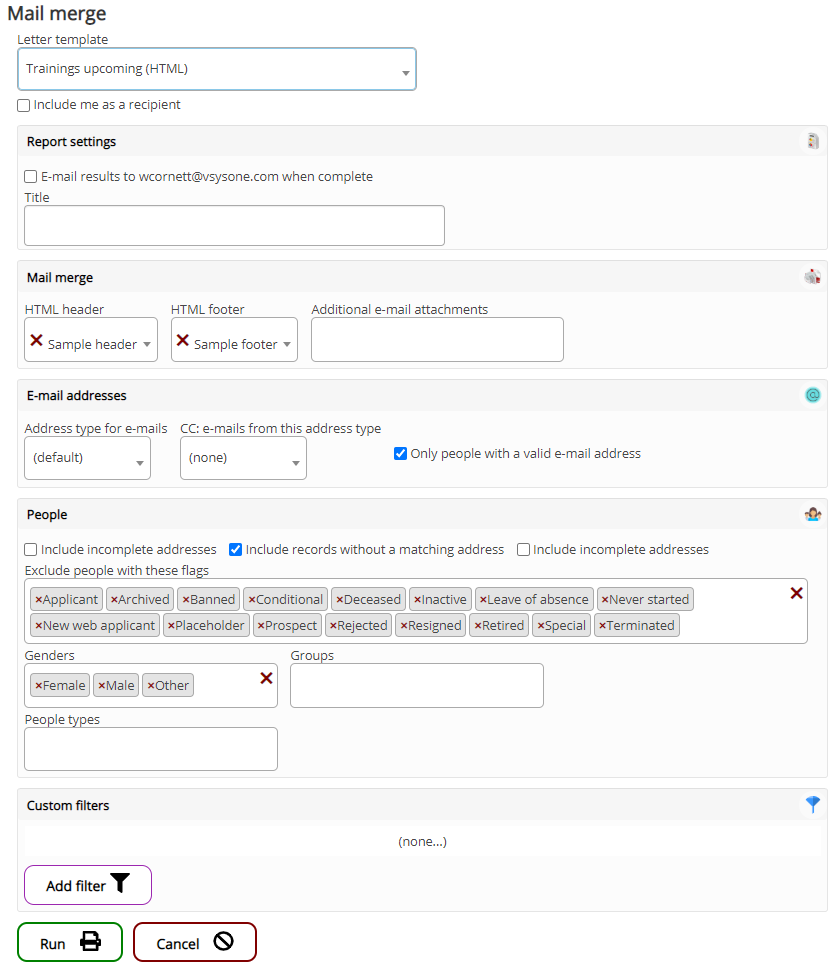
Task: Click into the Title text field
Action: pyautogui.click(x=234, y=226)
